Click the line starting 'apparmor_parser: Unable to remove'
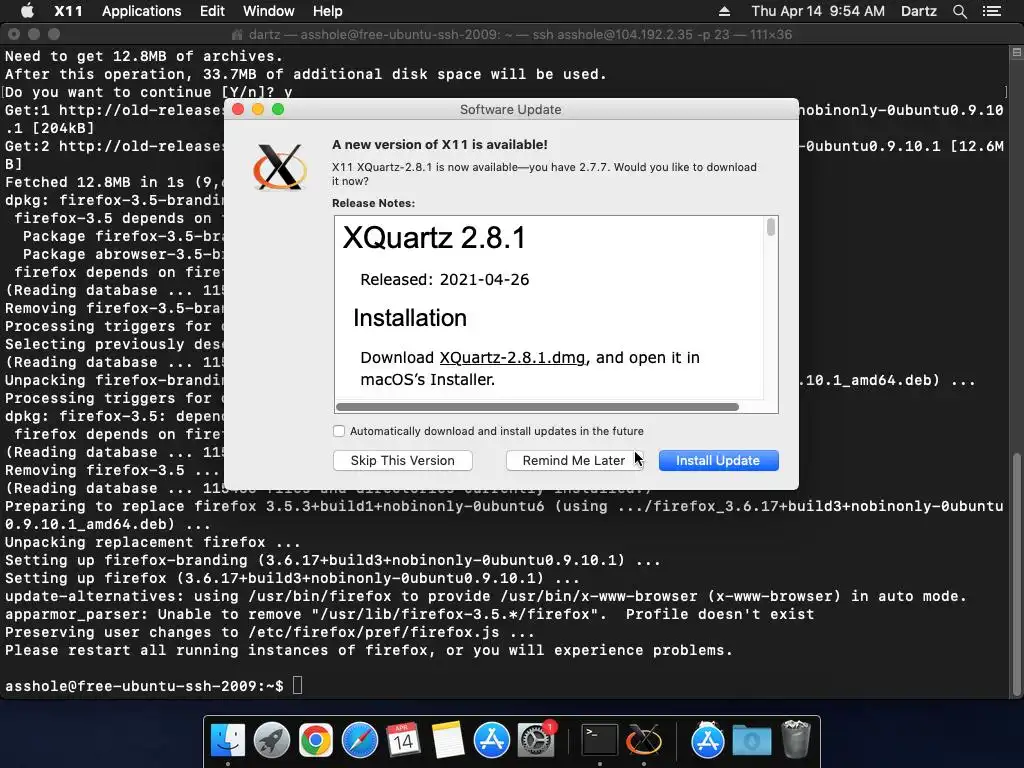1024x768 pixels. (x=409, y=615)
